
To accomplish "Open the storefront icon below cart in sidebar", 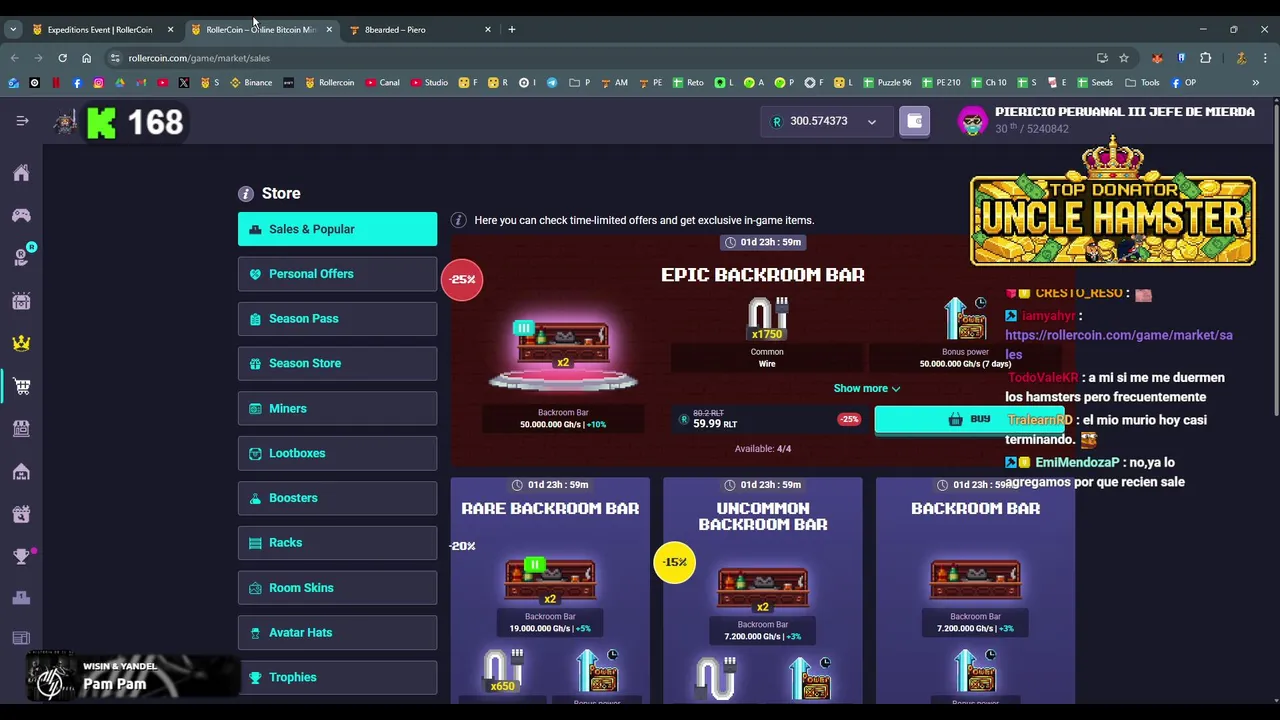I will (21, 428).
